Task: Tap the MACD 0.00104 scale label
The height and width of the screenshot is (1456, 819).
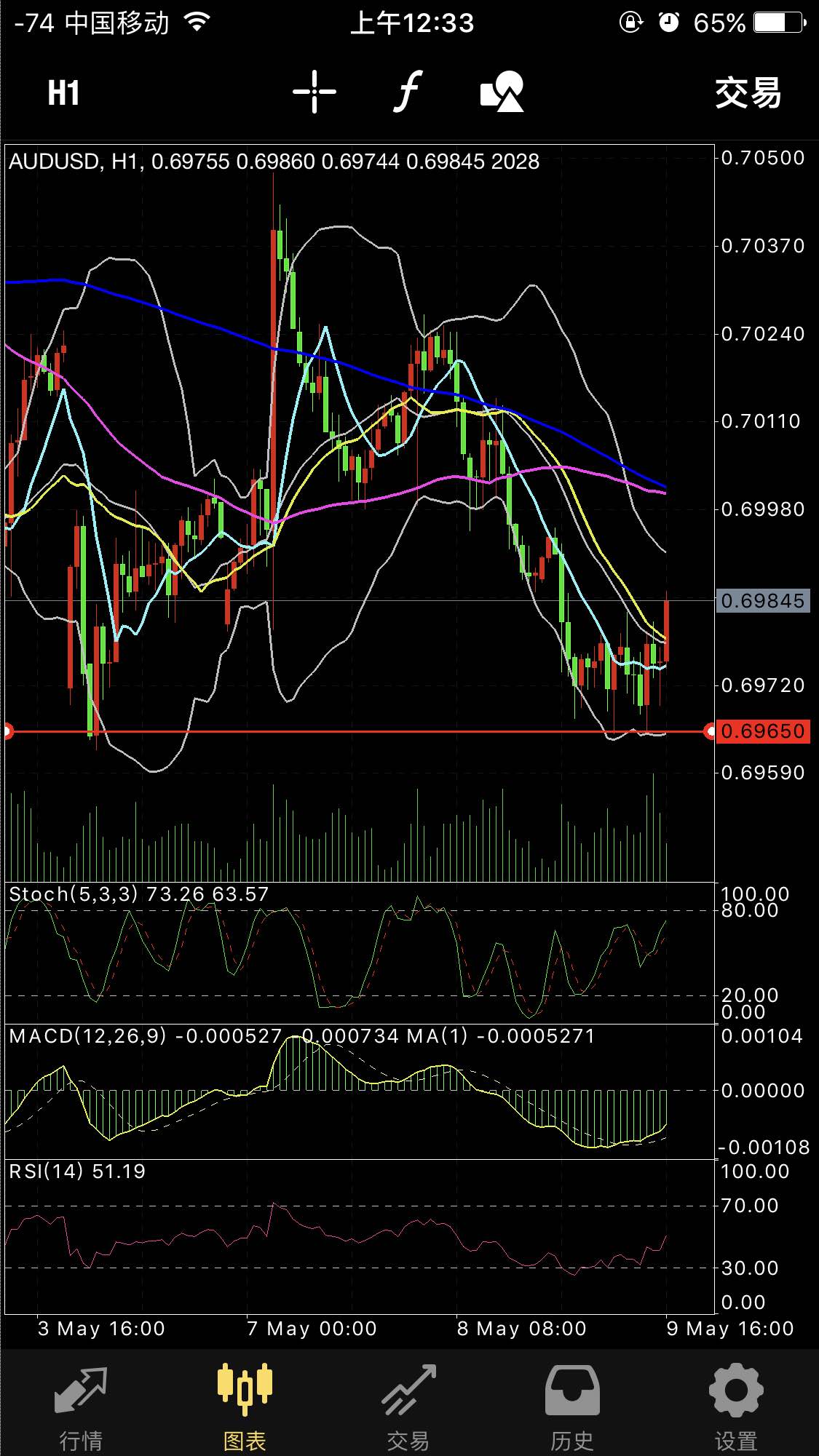Action: (761, 1036)
